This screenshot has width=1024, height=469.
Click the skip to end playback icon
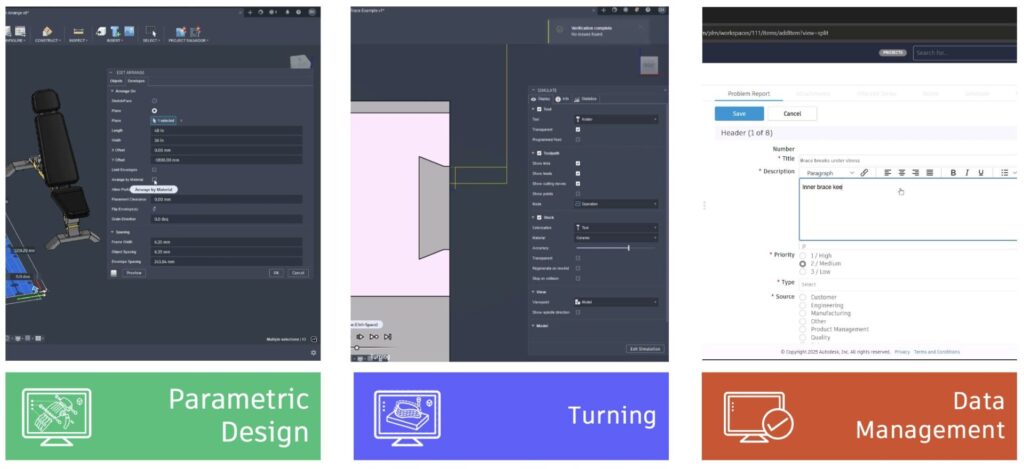387,336
